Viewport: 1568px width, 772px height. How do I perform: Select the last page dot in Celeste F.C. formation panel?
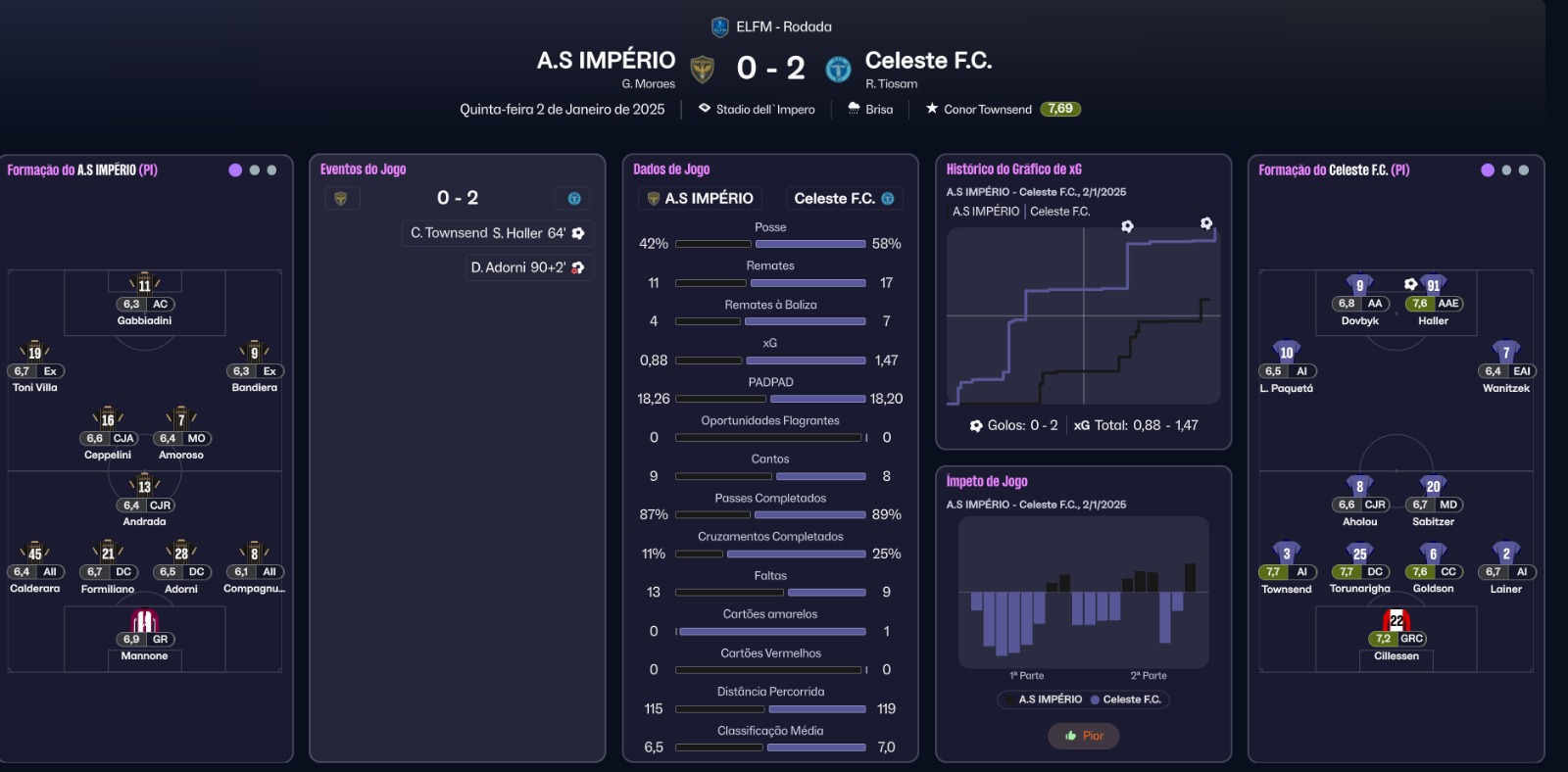click(1523, 170)
